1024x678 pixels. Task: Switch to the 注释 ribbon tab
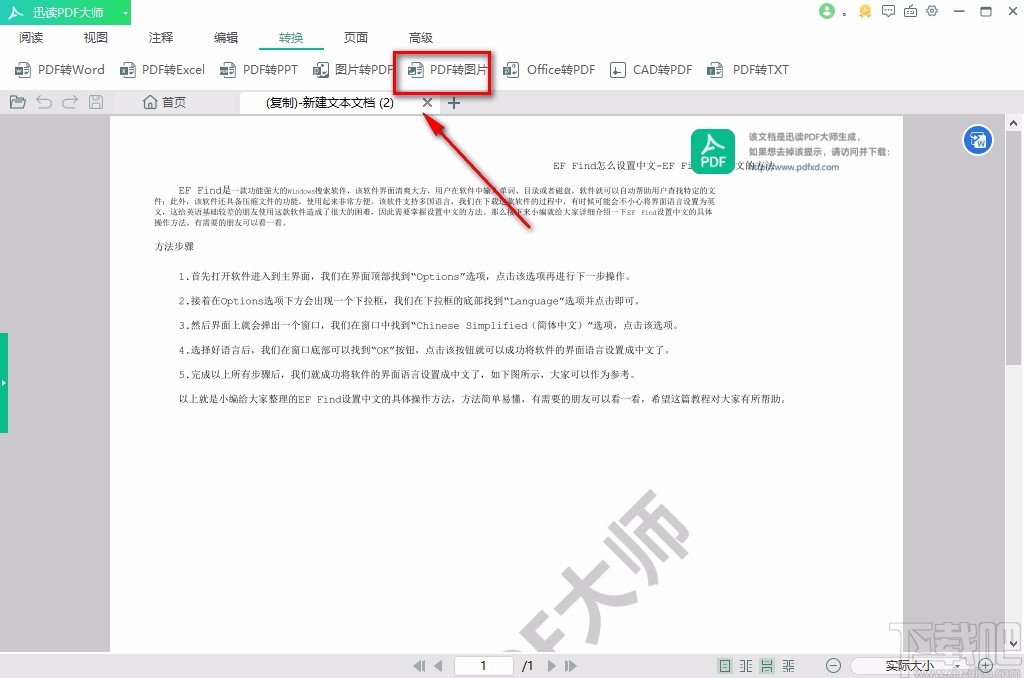point(160,37)
